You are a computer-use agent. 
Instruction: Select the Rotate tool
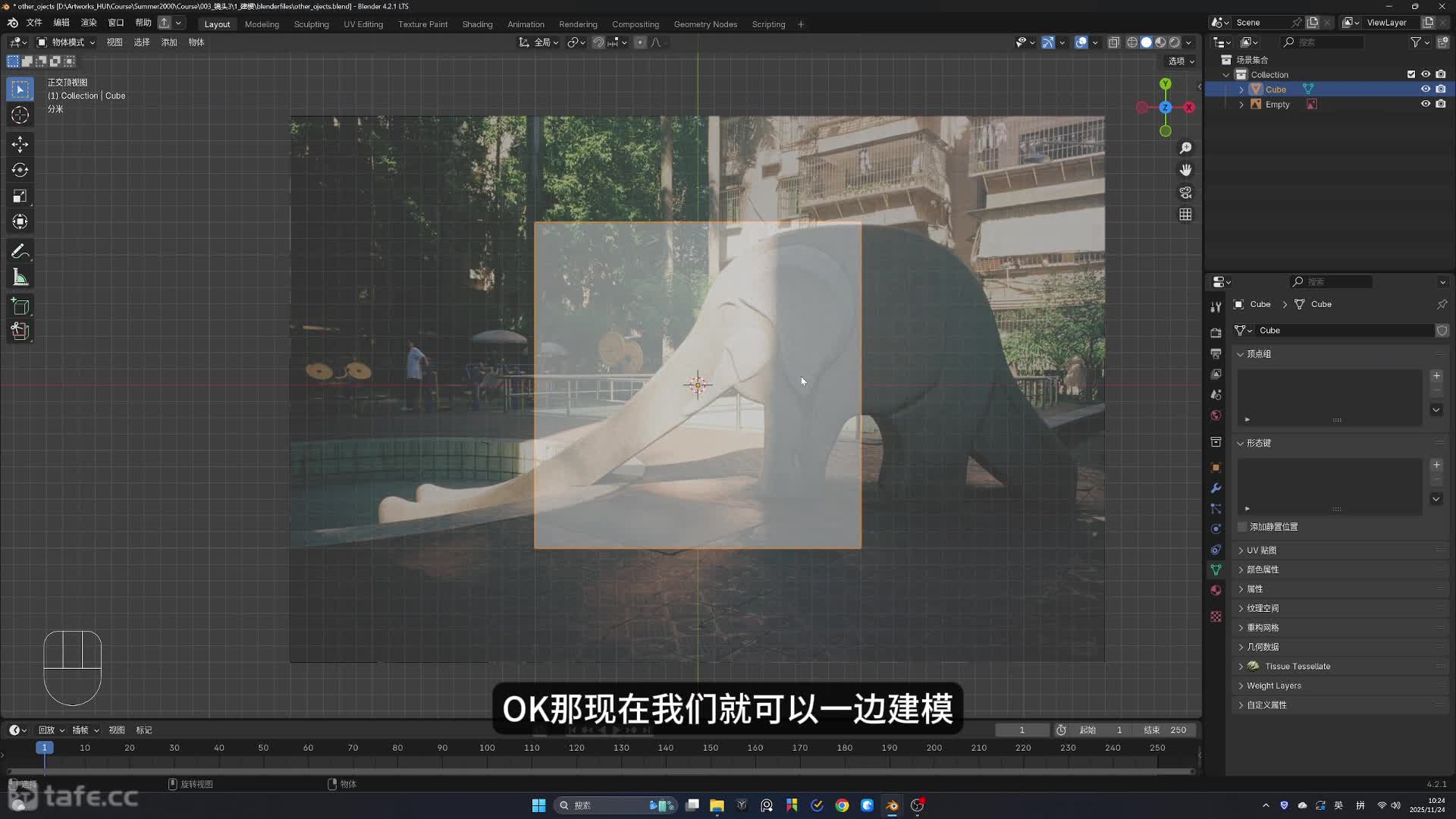[20, 170]
